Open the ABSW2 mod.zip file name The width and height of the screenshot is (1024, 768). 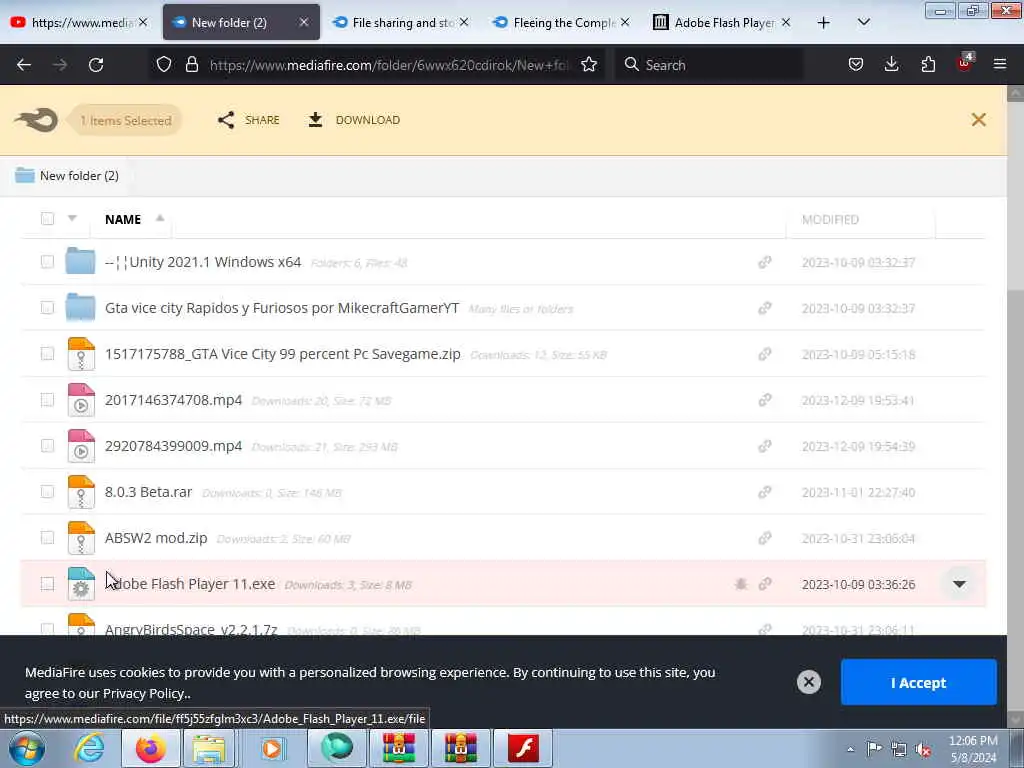156,538
